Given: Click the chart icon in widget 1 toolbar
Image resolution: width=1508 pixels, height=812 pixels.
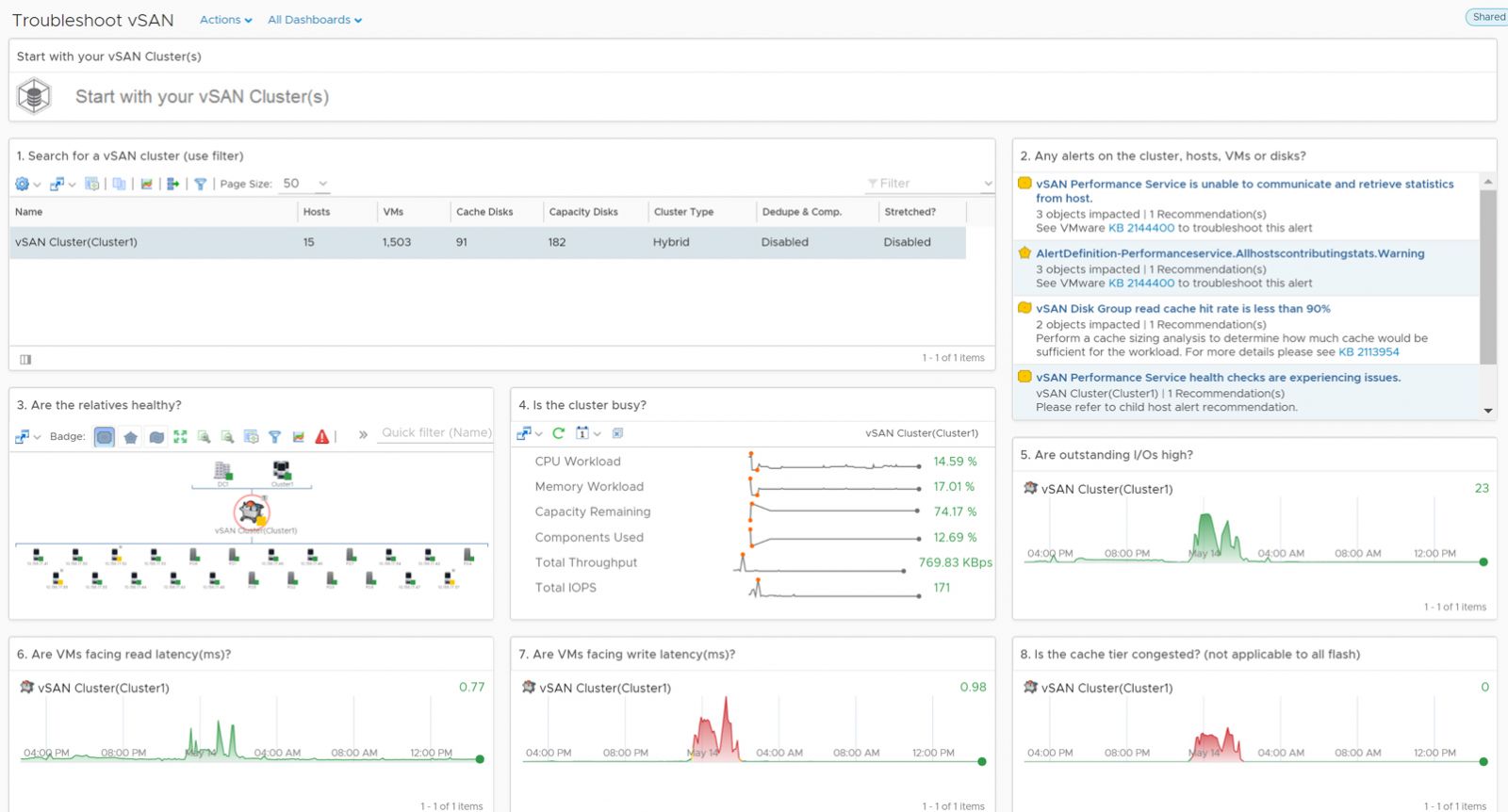Looking at the screenshot, I should click(x=147, y=184).
